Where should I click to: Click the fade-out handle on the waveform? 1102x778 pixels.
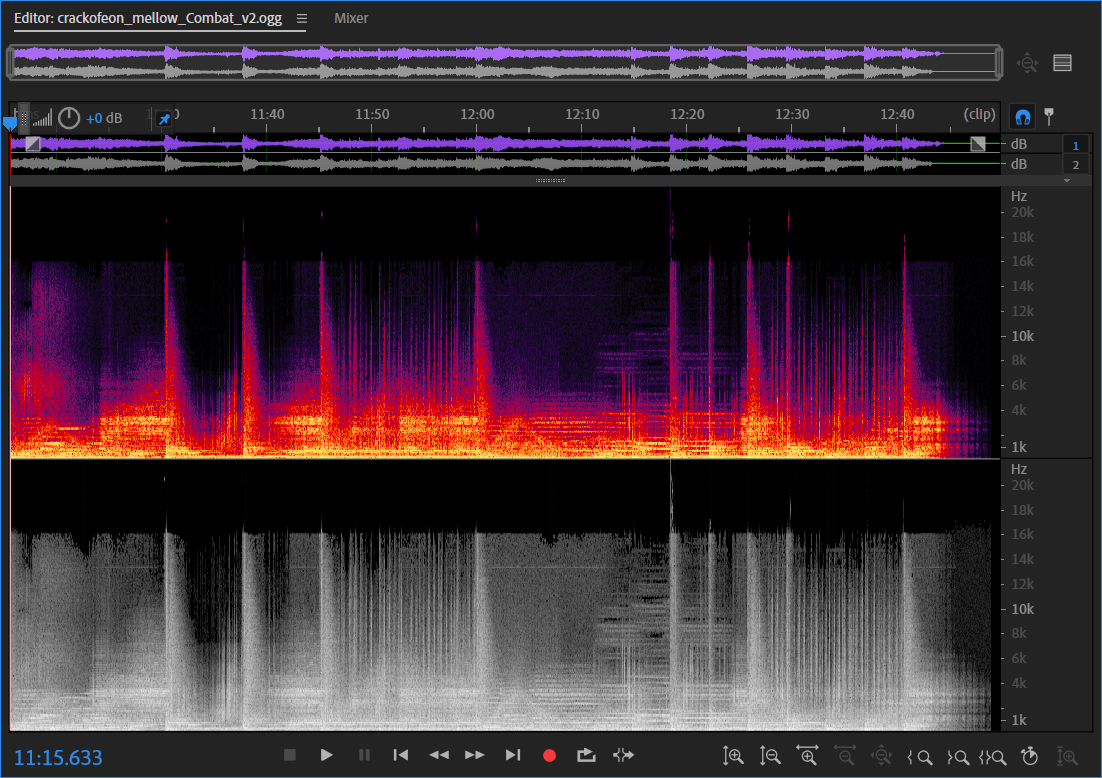tap(978, 144)
